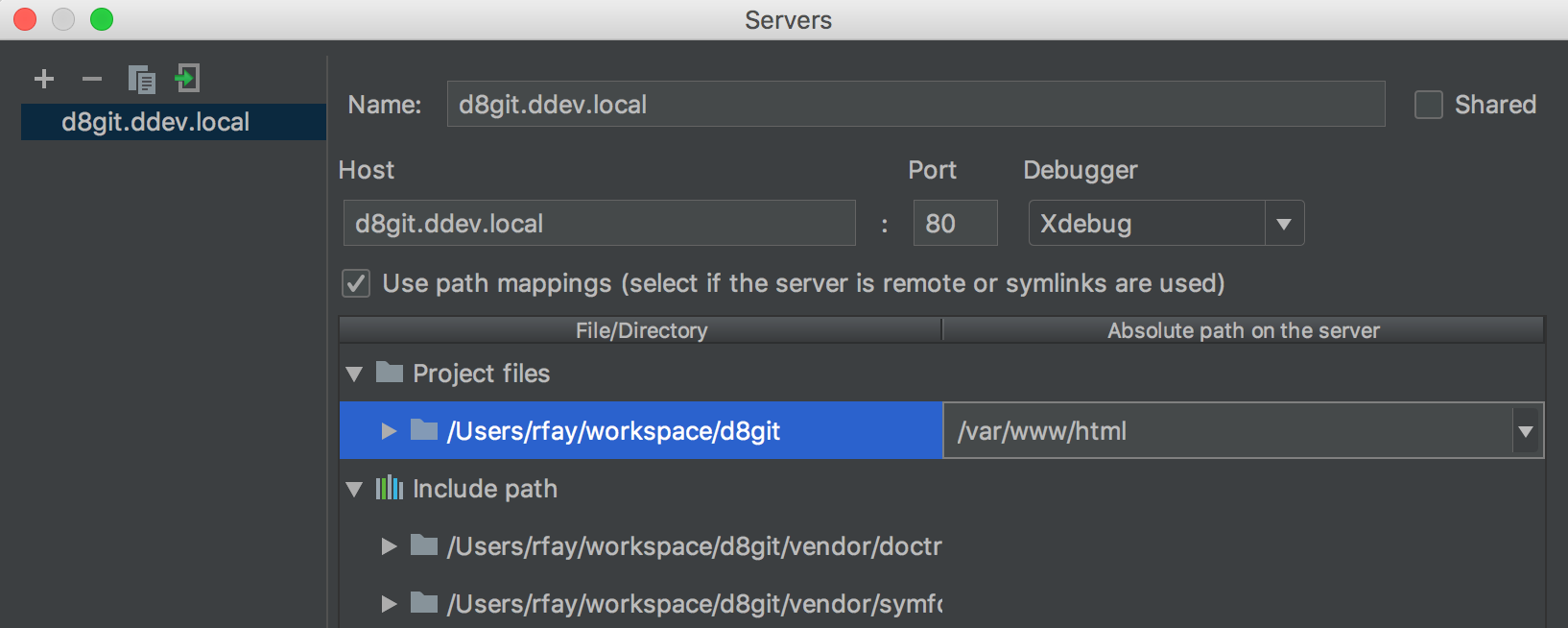This screenshot has height=628, width=1568.
Task: Click the remove server minus icon
Action: pyautogui.click(x=92, y=79)
